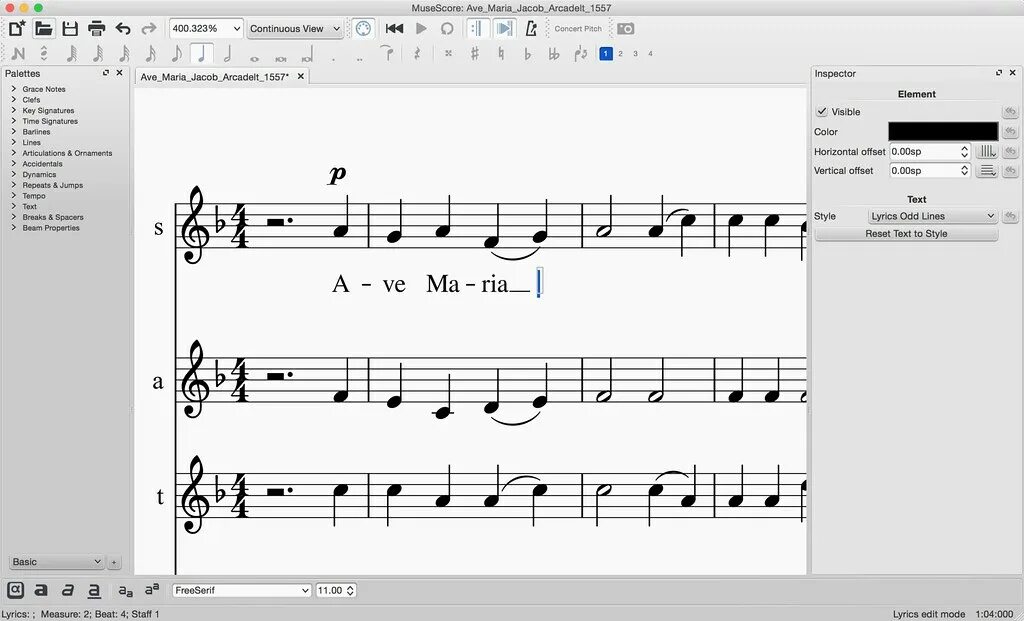Open a score using the folder icon
Image resolution: width=1024 pixels, height=621 pixels.
44,28
